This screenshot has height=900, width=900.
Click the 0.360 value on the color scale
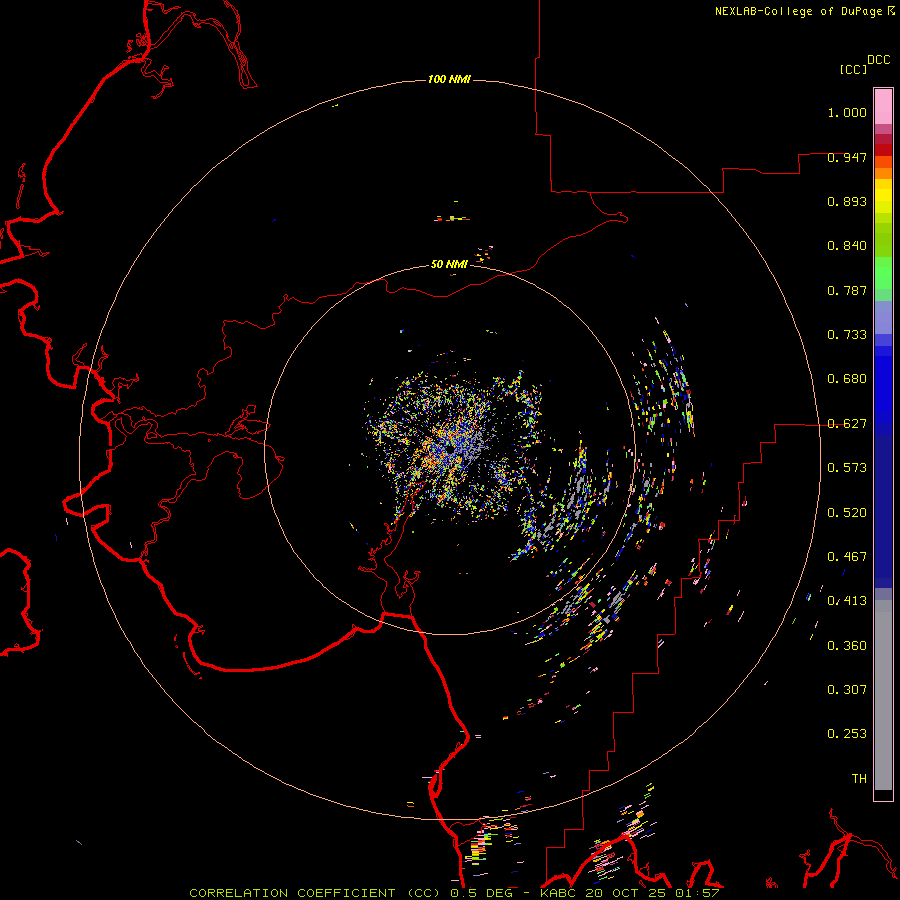pos(847,646)
